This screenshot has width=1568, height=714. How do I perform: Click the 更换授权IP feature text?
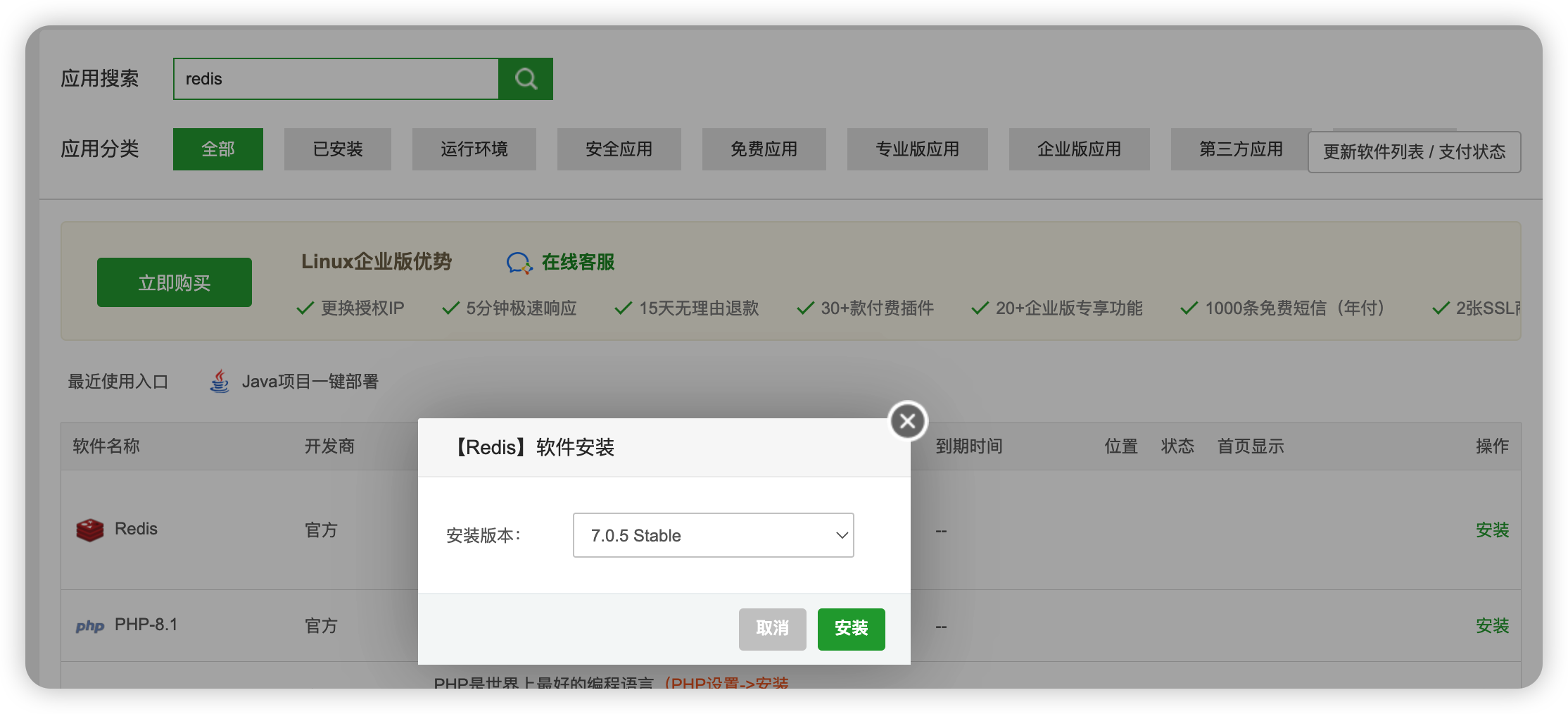tap(362, 308)
